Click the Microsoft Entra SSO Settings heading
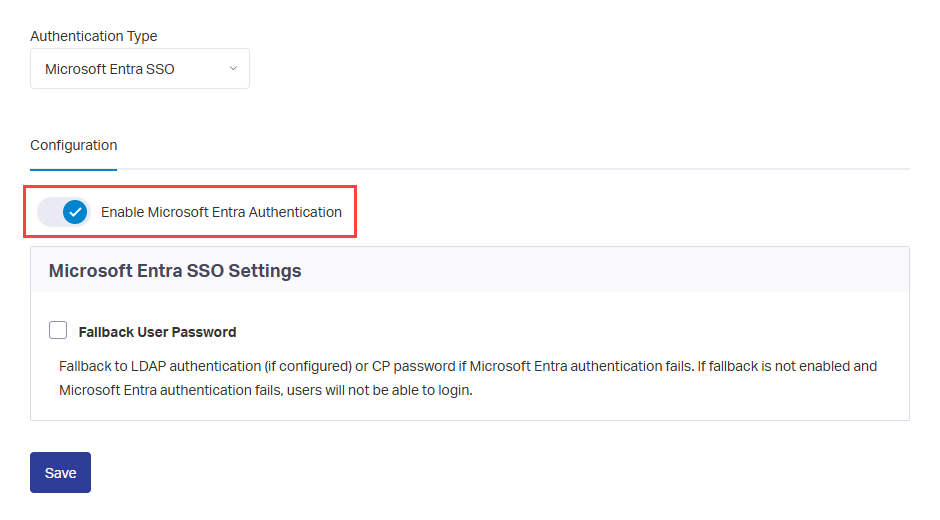 pyautogui.click(x=175, y=271)
